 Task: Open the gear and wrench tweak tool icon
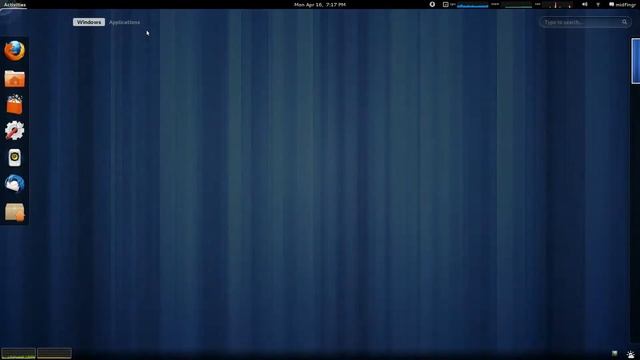15,131
